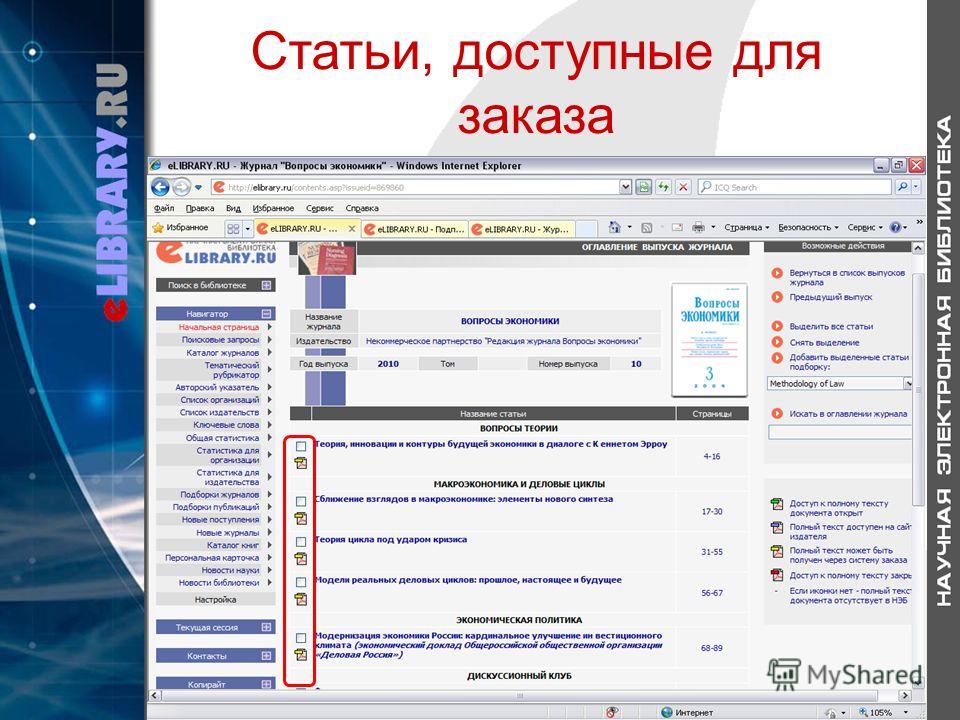Click the Stop loading red X icon
This screenshot has width=960, height=720.
683,187
